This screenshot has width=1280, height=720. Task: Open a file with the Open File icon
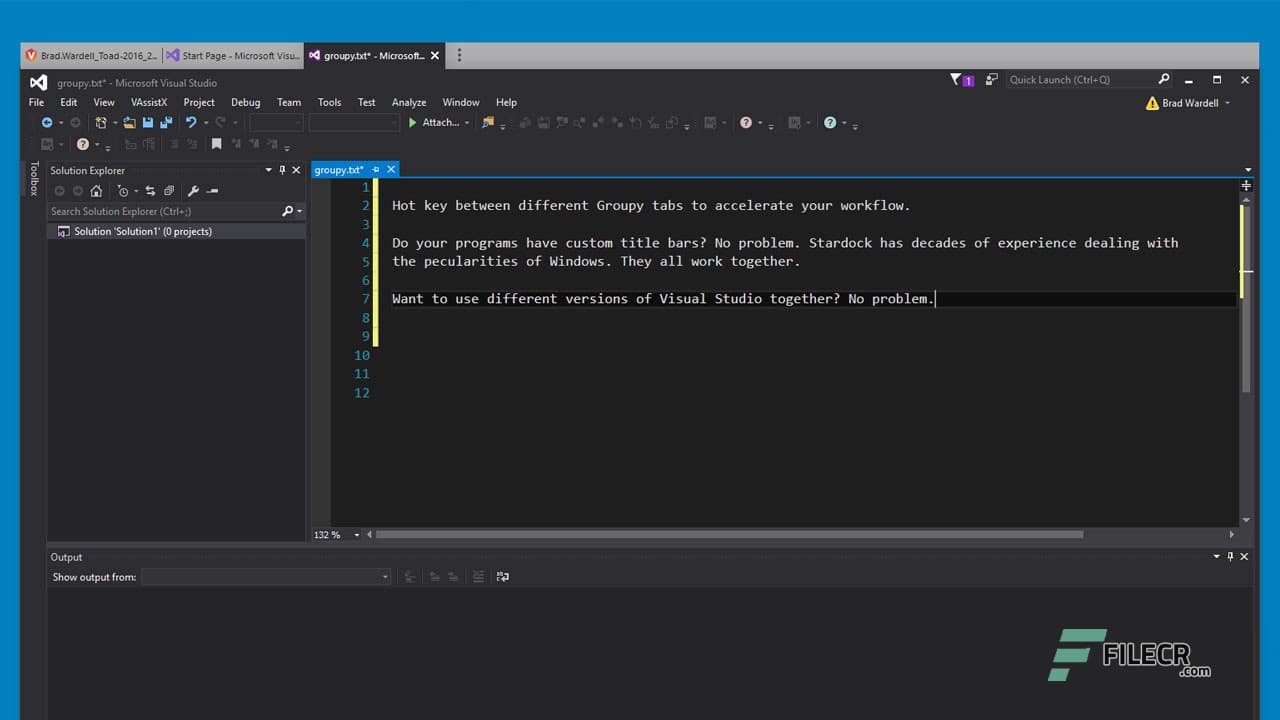tap(129, 122)
